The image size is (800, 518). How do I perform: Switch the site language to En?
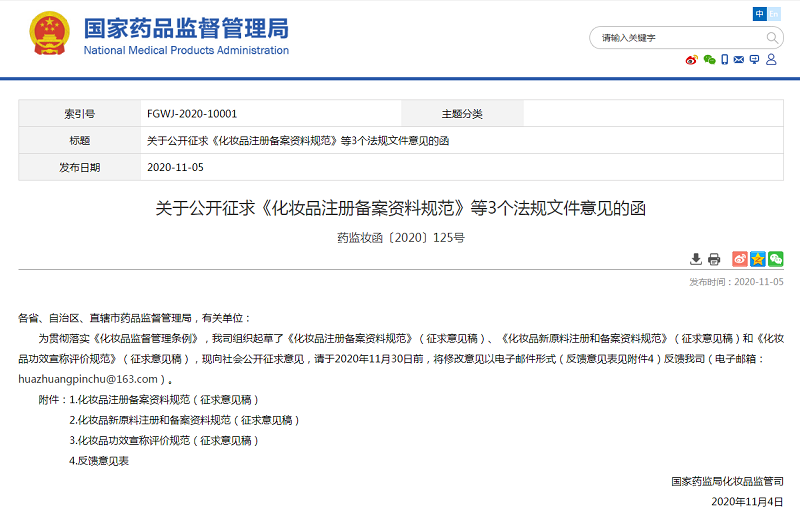coord(776,14)
